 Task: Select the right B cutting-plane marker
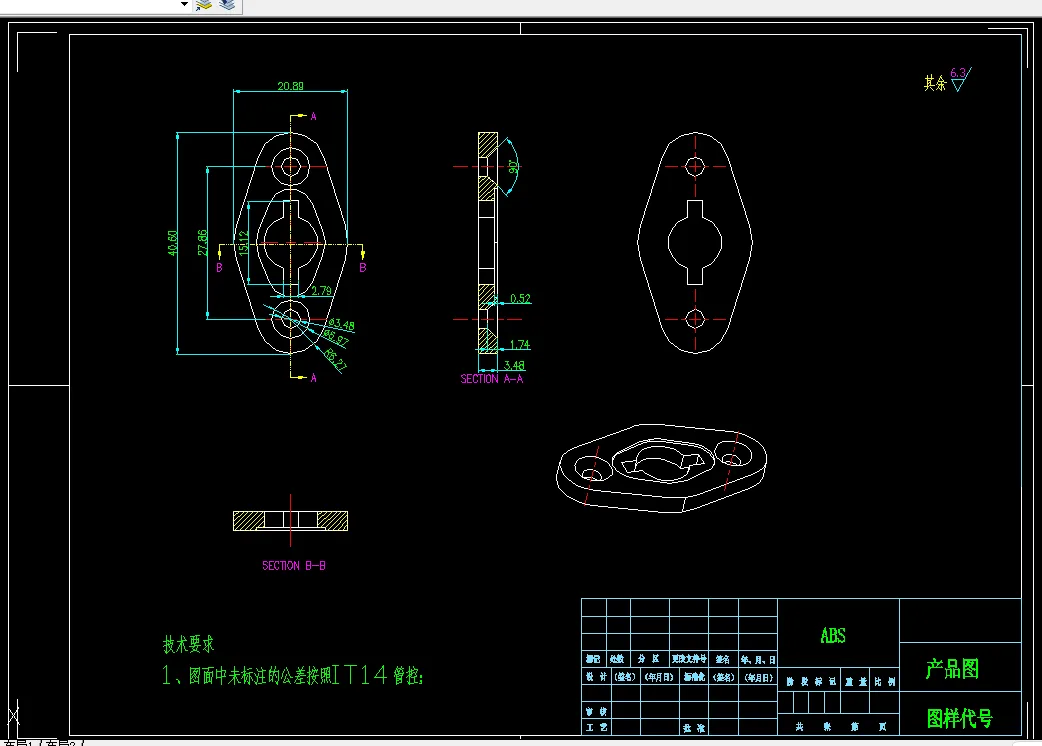point(363,267)
